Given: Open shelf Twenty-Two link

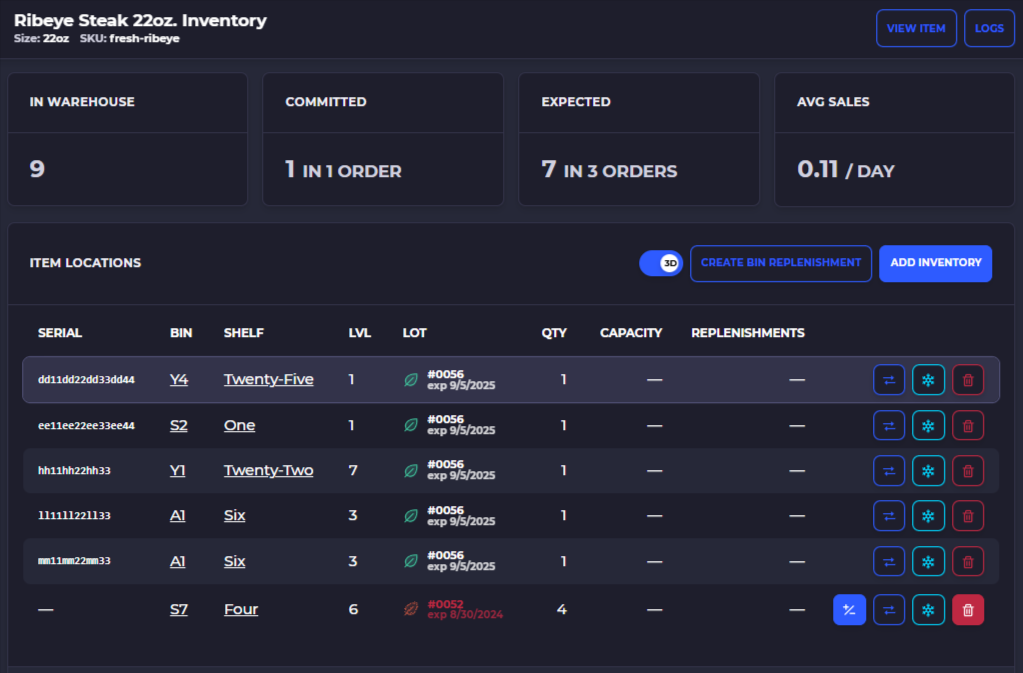Looking at the screenshot, I should pyautogui.click(x=268, y=470).
